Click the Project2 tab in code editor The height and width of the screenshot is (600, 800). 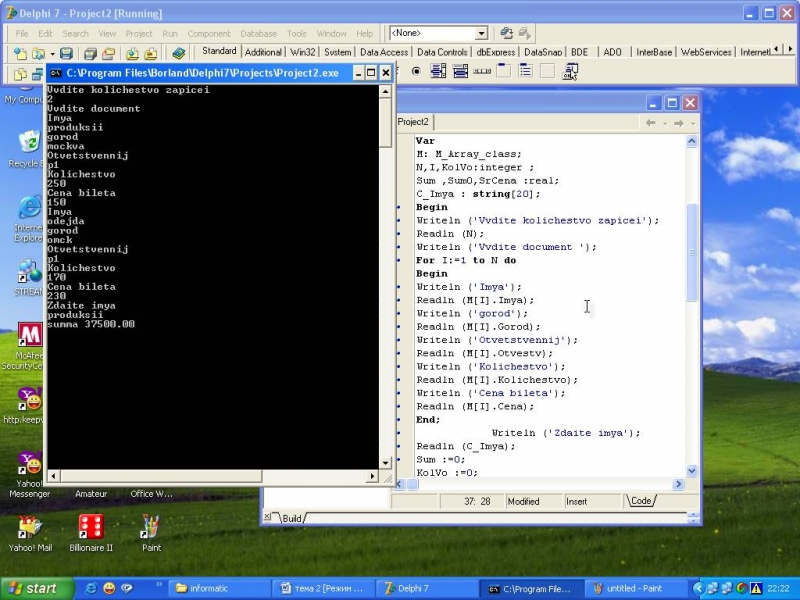(x=413, y=121)
